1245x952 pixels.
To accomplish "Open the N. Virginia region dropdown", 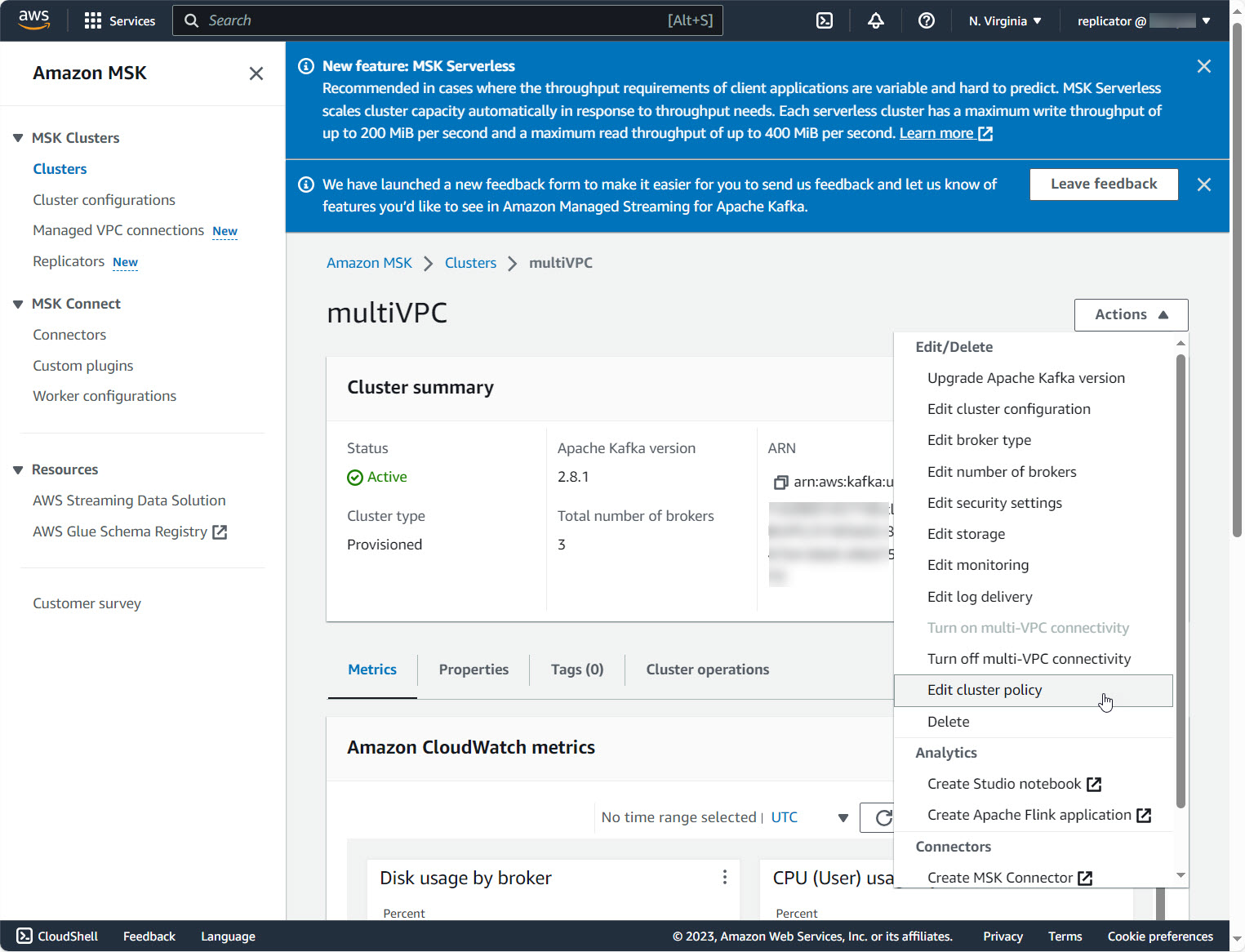I will [x=1005, y=20].
